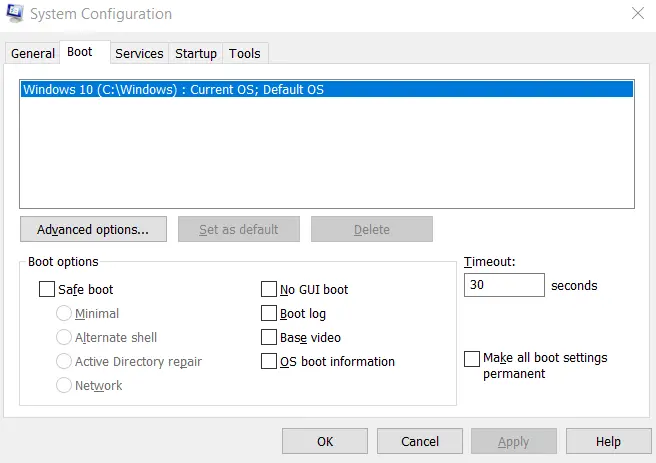Click the System Configuration title bar icon
The height and width of the screenshot is (463, 656).
pos(15,15)
